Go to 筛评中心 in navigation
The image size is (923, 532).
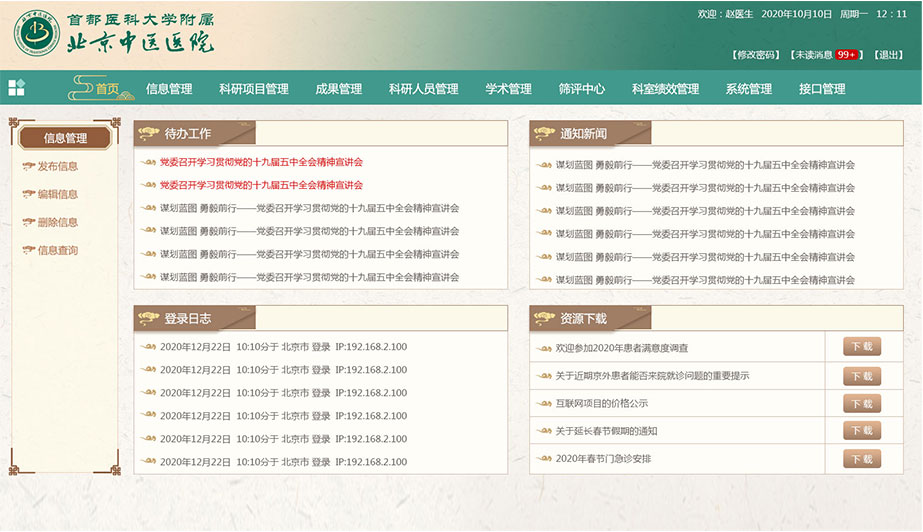coord(581,89)
